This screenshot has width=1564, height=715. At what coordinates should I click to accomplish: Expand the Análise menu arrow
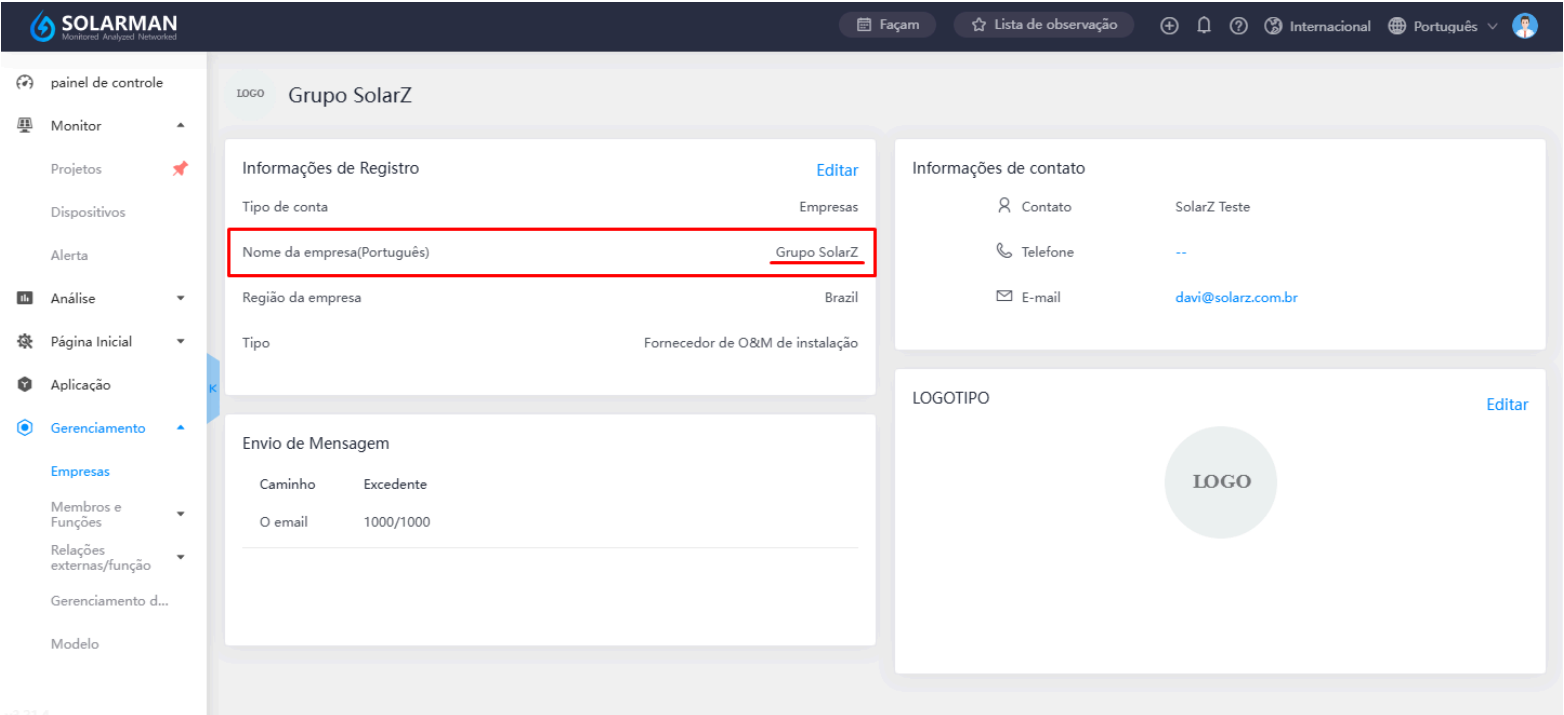pyautogui.click(x=181, y=298)
